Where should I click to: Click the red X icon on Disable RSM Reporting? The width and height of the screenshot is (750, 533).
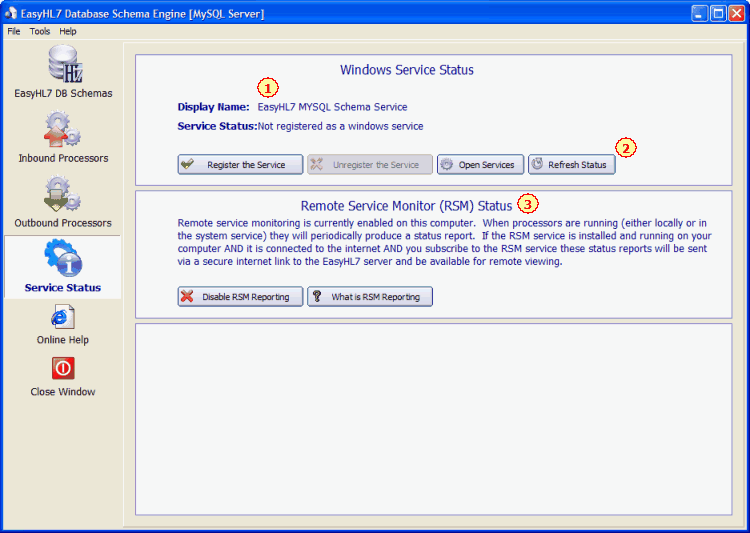(x=188, y=297)
